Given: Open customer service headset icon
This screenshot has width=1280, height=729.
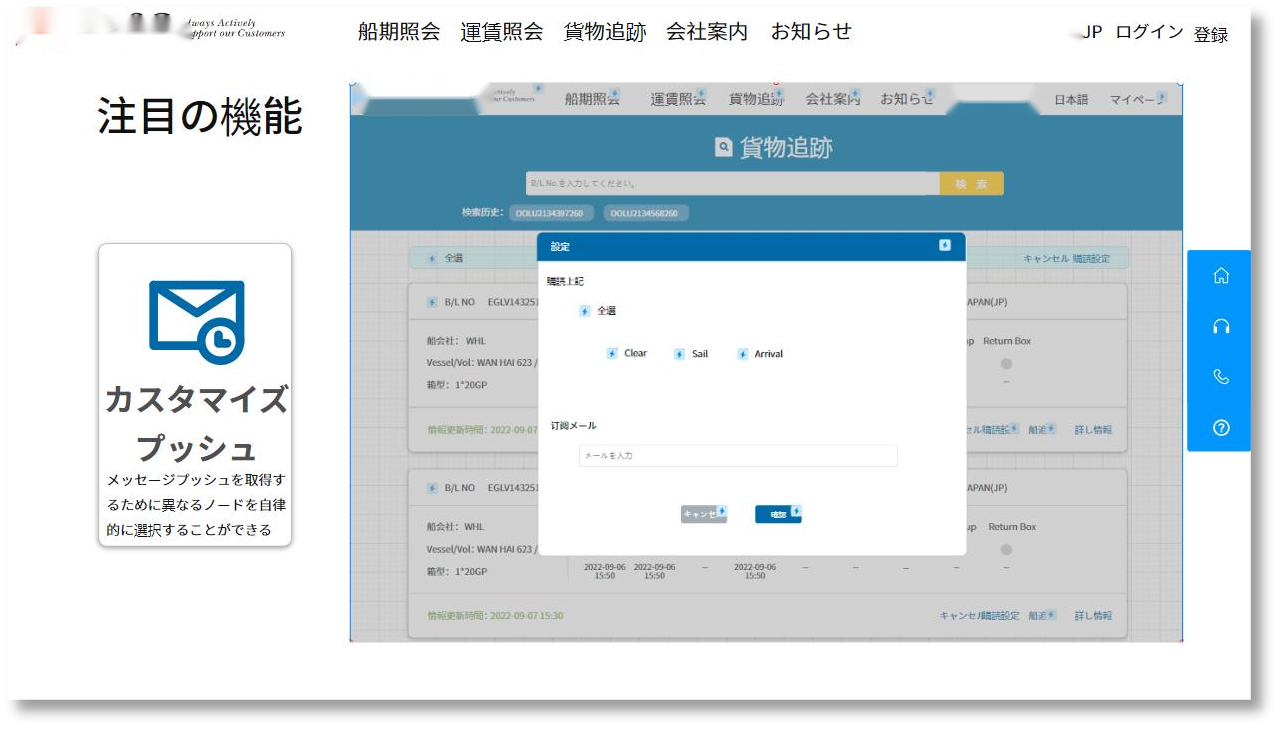Looking at the screenshot, I should pos(1220,327).
